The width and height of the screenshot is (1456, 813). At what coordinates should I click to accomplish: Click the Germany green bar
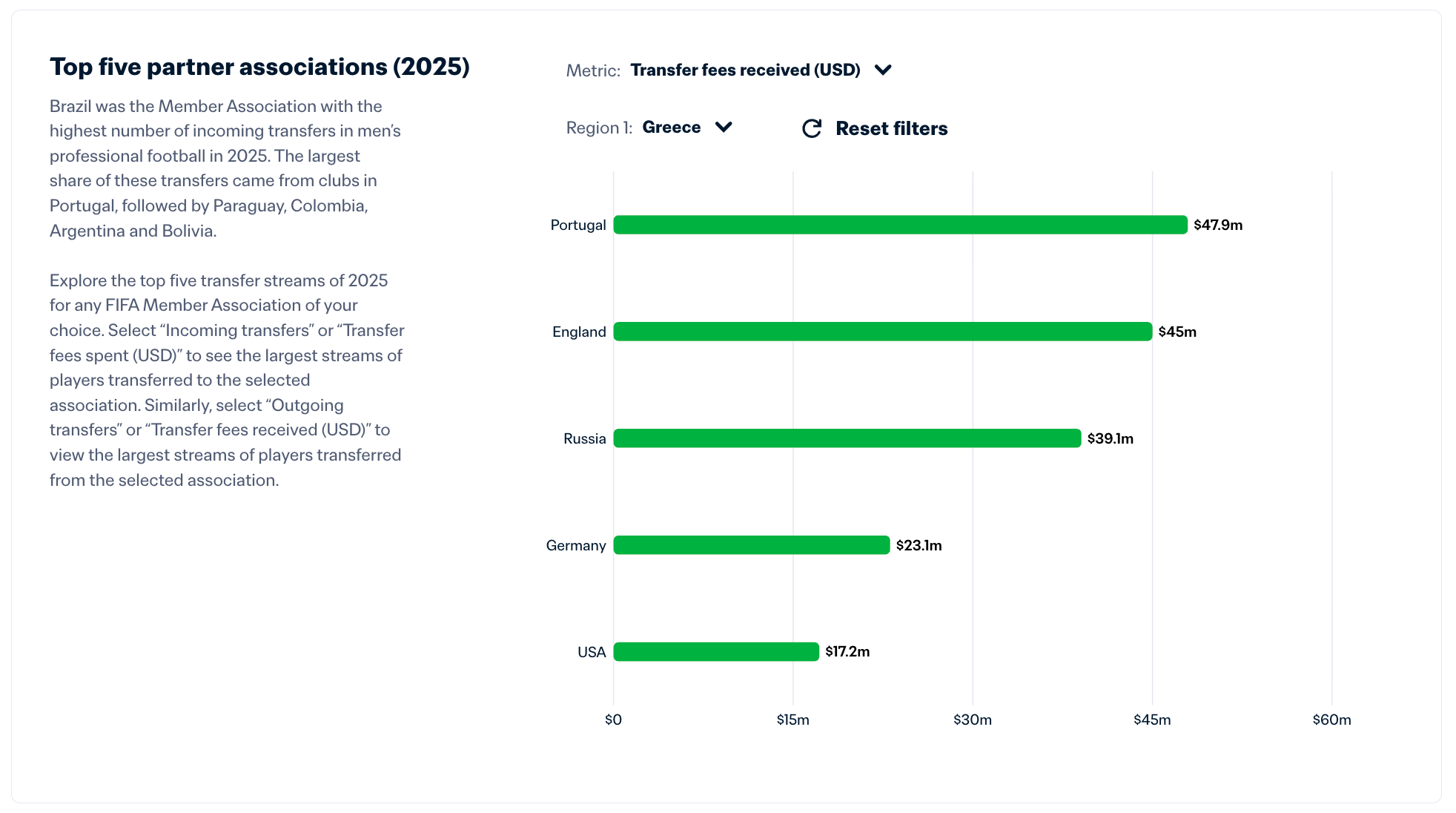[751, 545]
